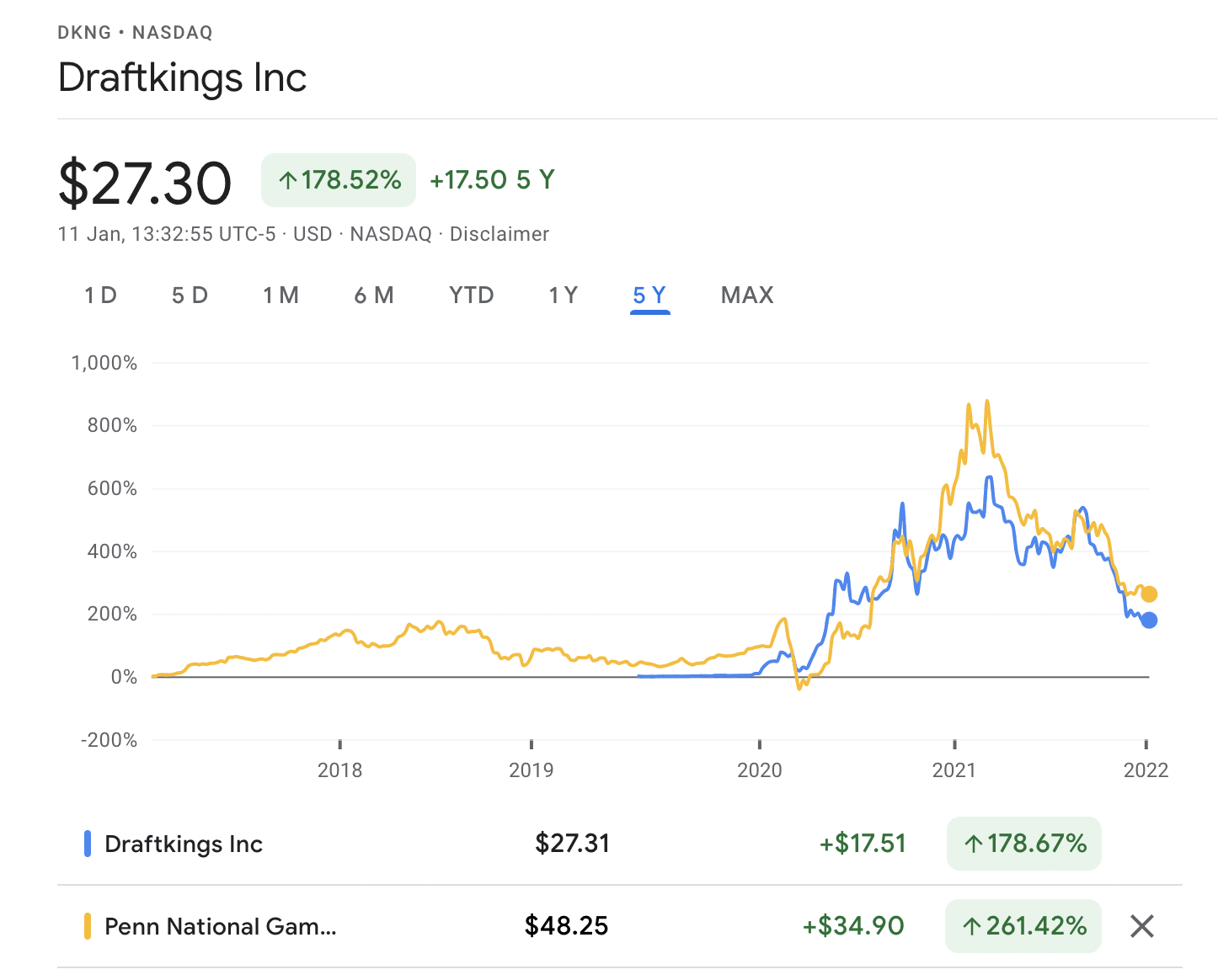Click the 200% y-axis label

click(112, 614)
